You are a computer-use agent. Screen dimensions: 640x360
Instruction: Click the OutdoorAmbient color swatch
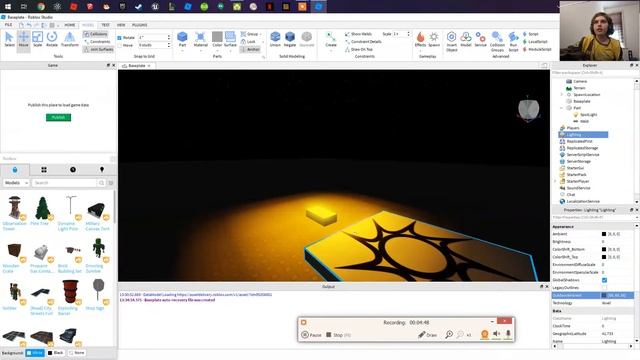pos(604,295)
